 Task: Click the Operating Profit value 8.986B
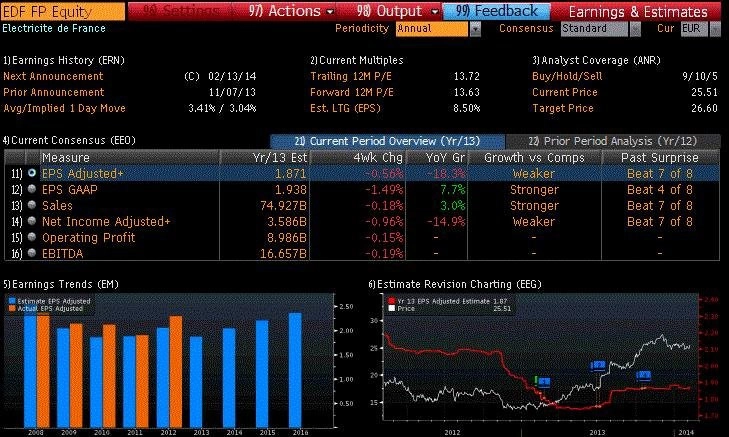286,238
